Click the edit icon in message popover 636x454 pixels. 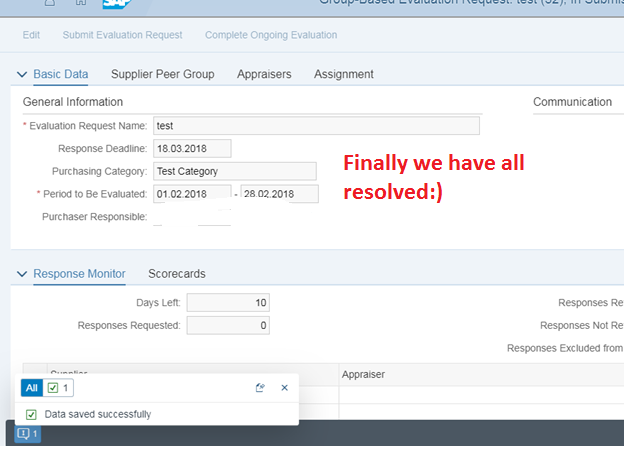coord(260,388)
